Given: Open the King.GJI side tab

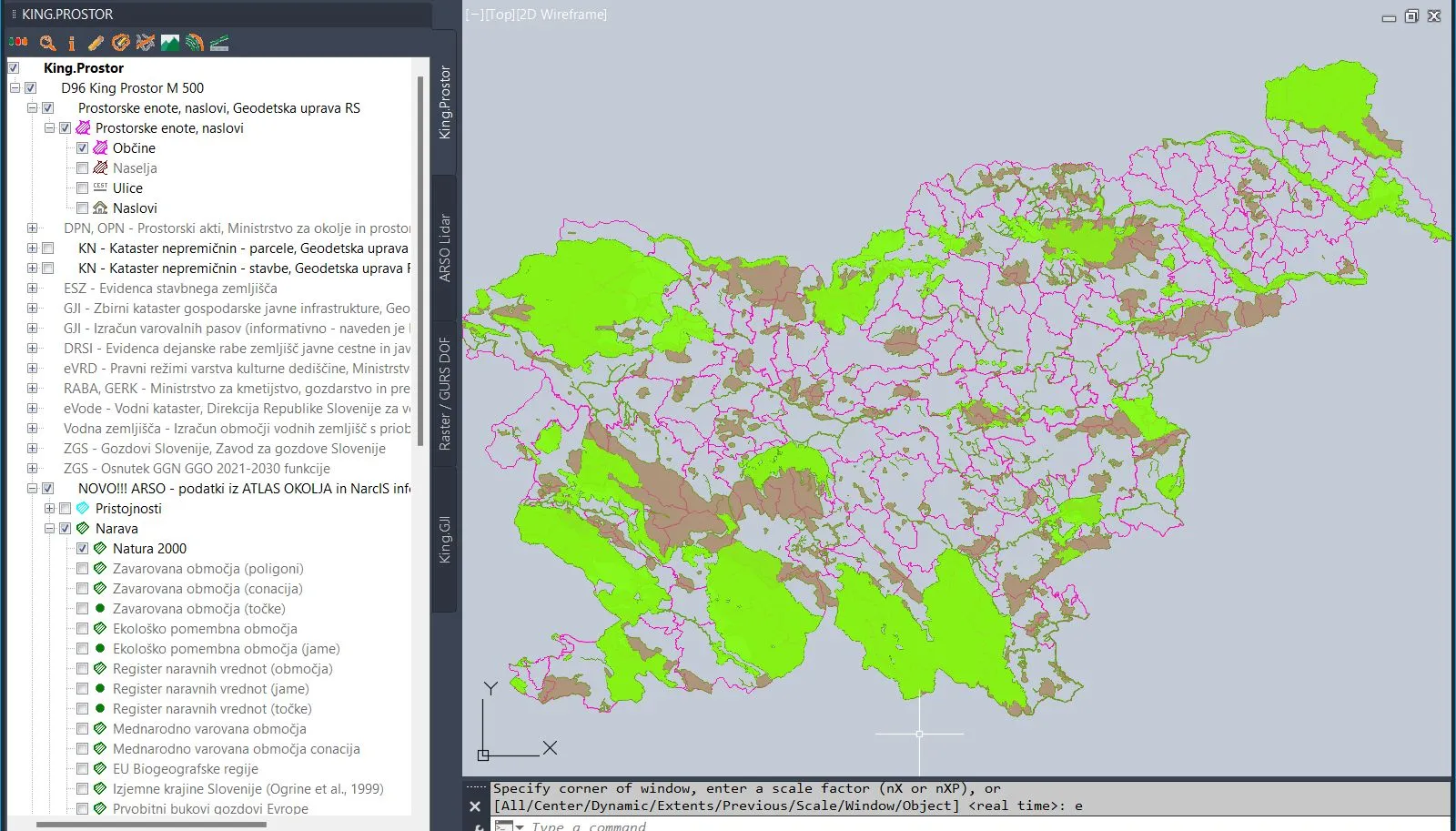Looking at the screenshot, I should 445,539.
